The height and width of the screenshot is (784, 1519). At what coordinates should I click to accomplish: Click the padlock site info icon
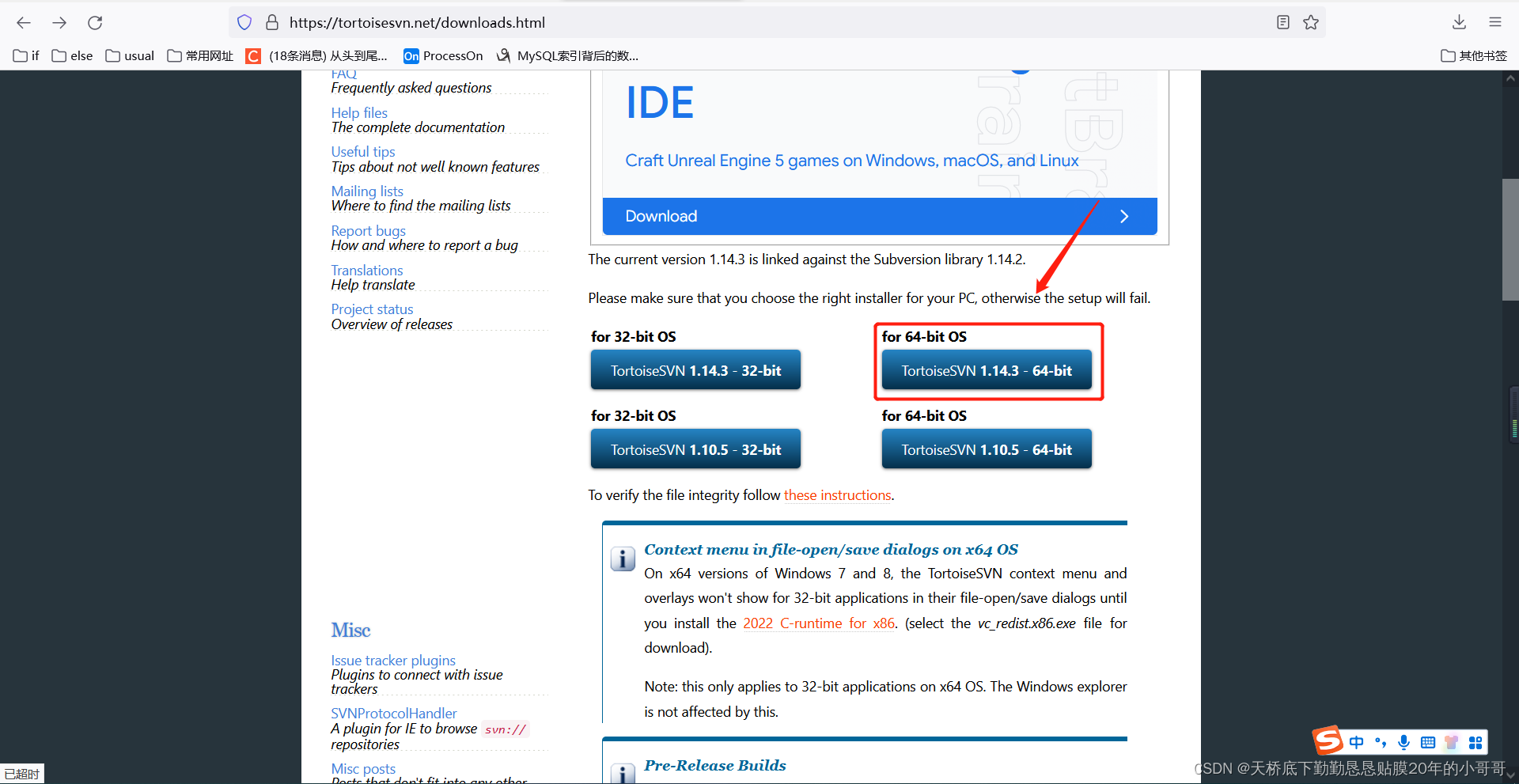[x=271, y=23]
